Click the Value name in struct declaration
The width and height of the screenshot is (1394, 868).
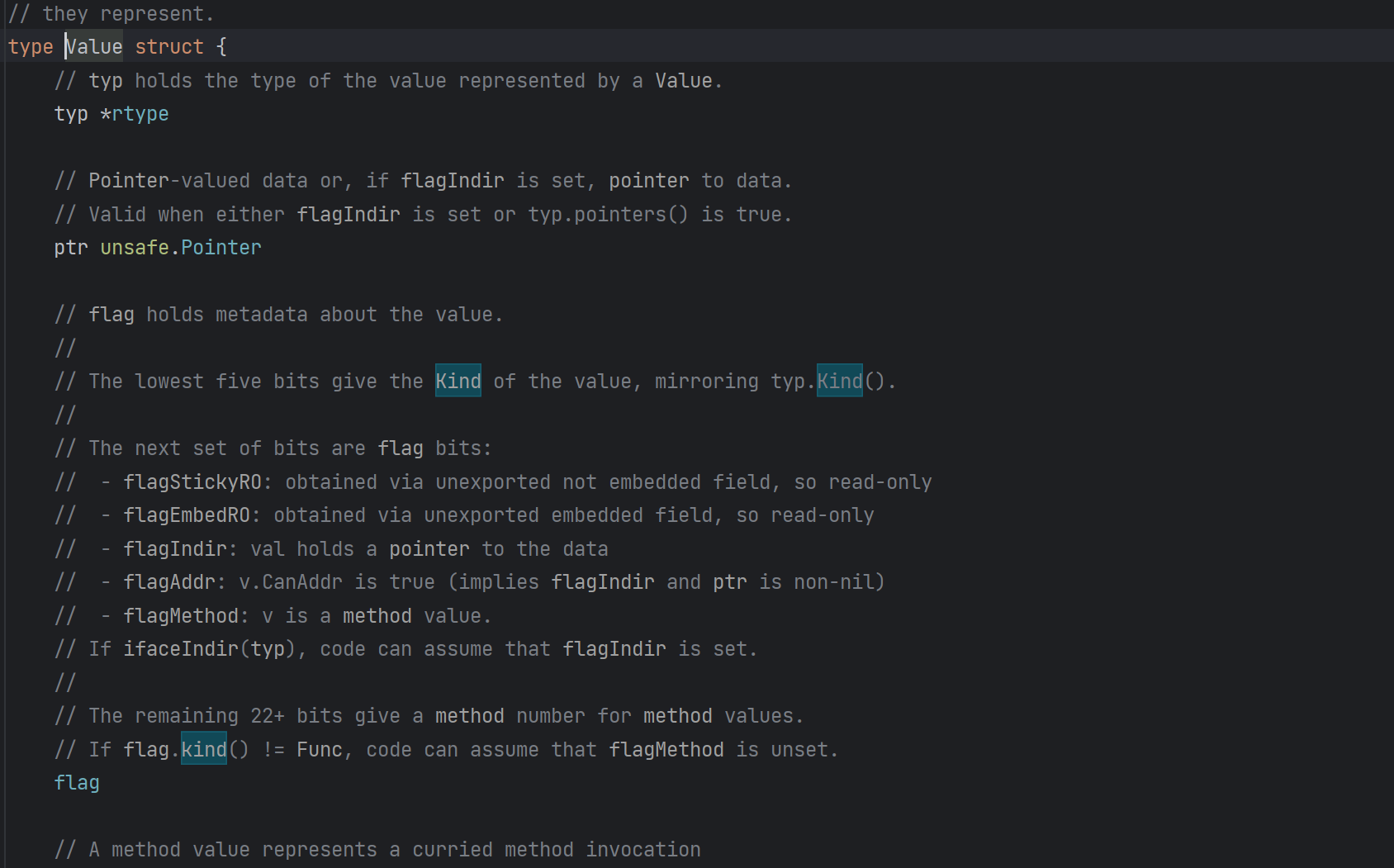tap(93, 47)
